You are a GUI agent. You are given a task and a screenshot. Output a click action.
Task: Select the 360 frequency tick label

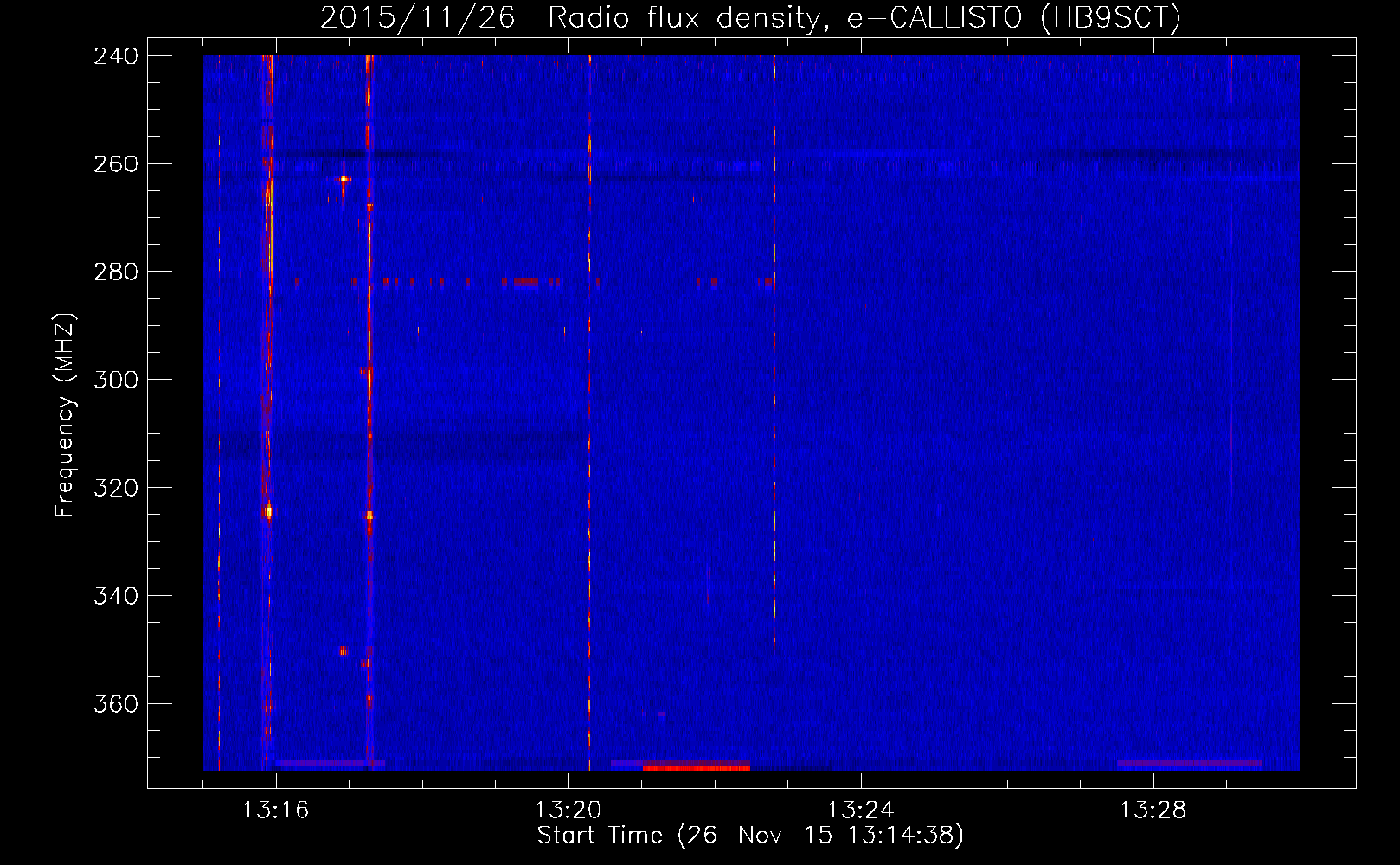[x=116, y=705]
